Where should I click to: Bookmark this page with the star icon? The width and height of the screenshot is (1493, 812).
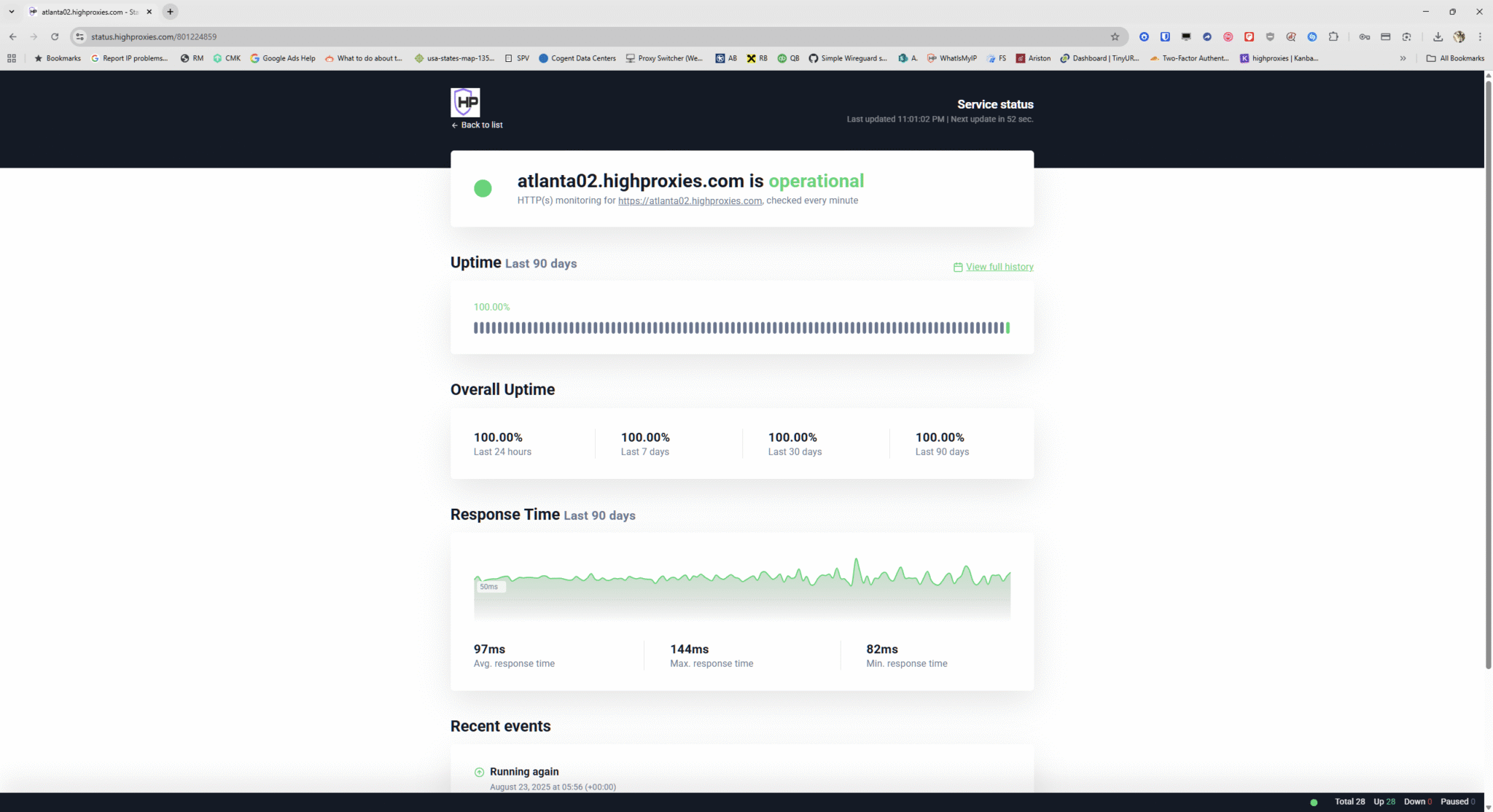1115,36
